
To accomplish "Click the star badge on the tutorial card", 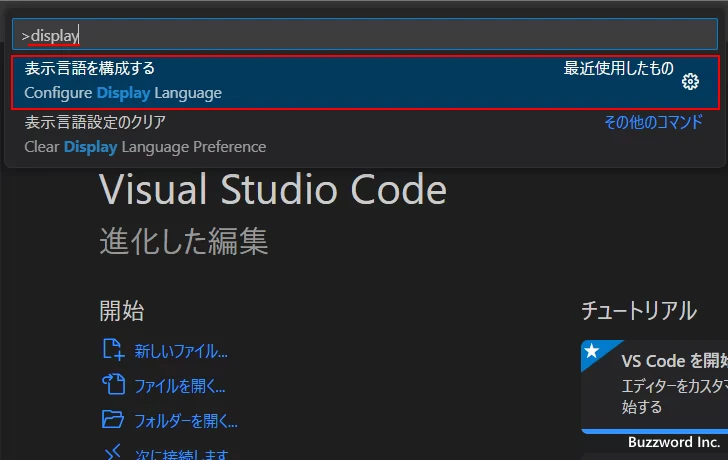I will pyautogui.click(x=592, y=351).
